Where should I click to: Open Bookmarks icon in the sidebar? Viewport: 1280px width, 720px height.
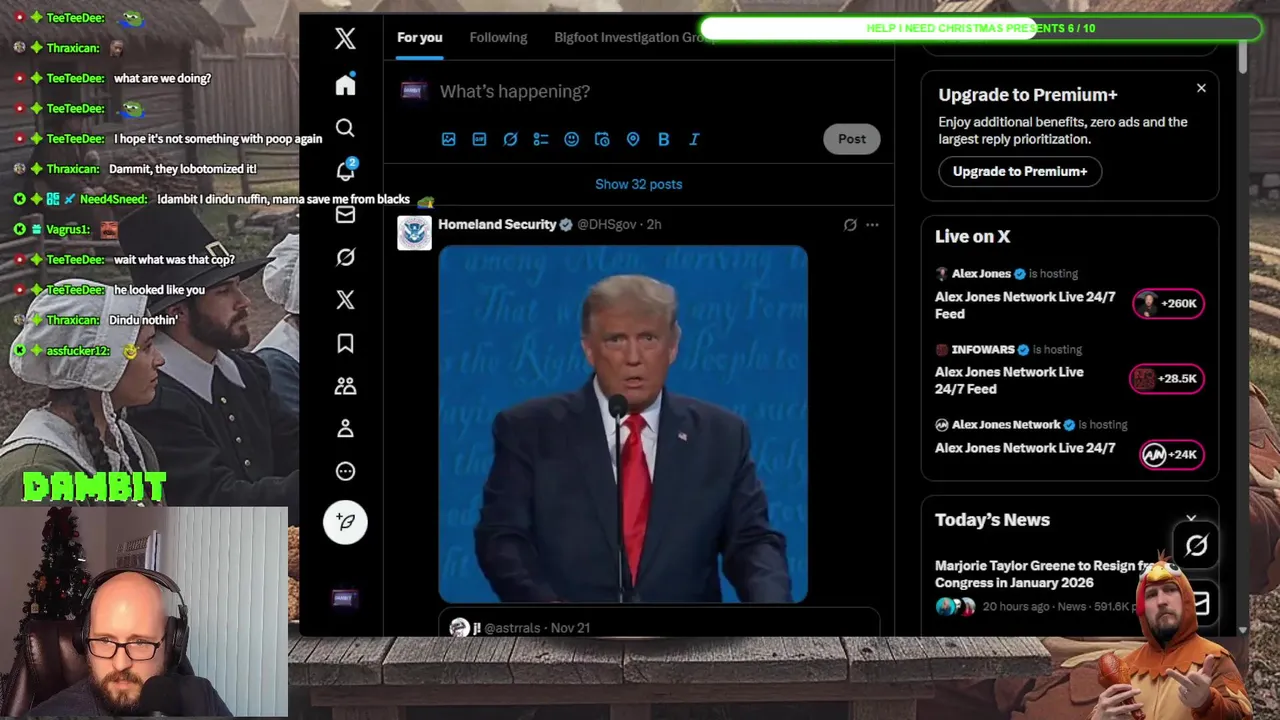(x=345, y=343)
